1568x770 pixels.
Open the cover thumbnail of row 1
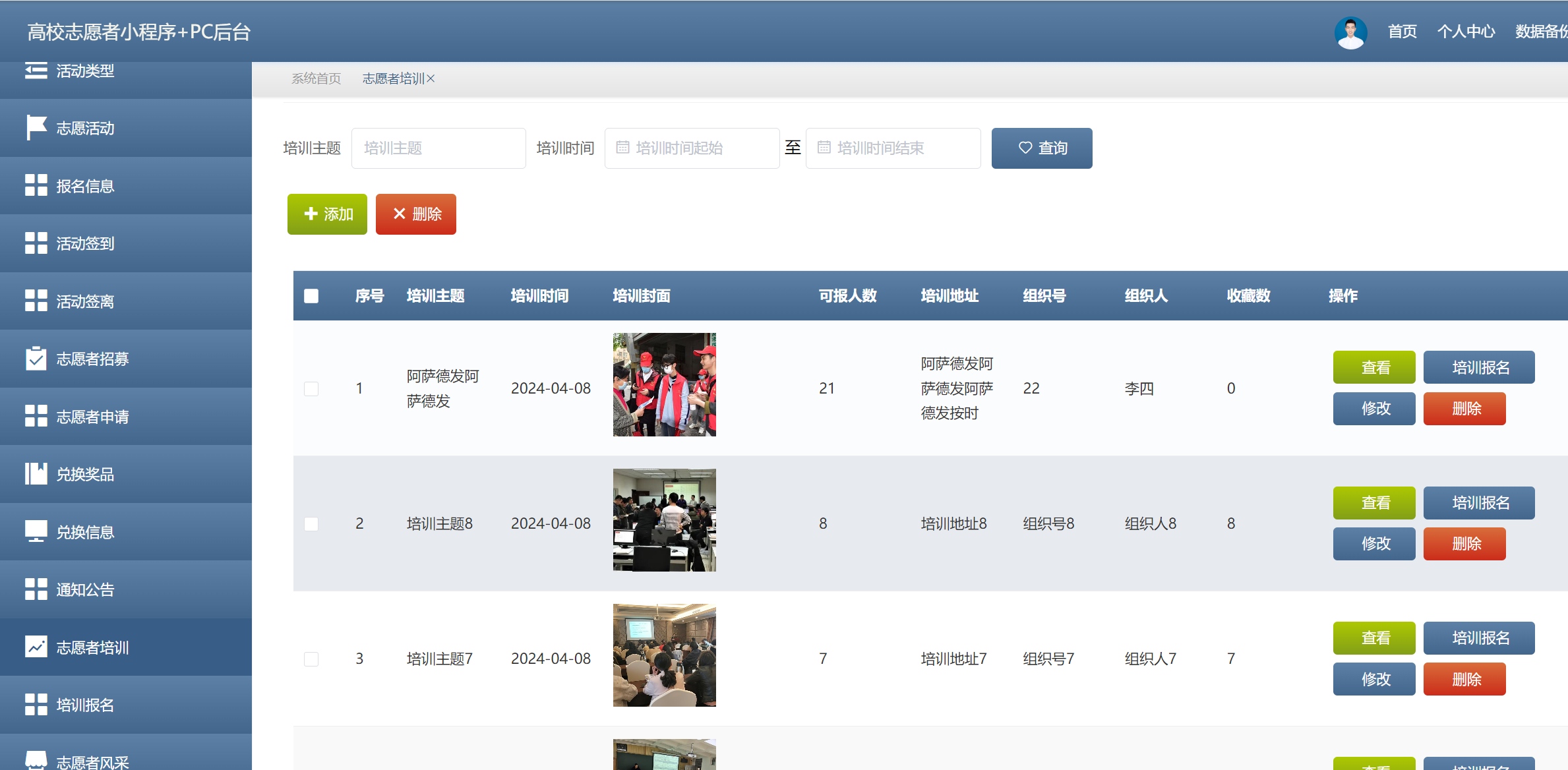(x=664, y=384)
